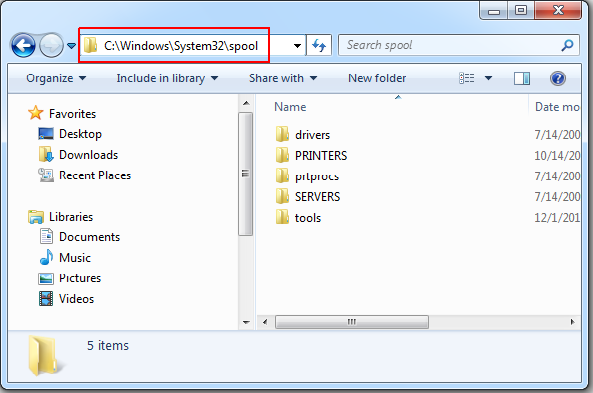This screenshot has height=393, width=593.
Task: Open the Libraries node label
Action: tap(71, 217)
